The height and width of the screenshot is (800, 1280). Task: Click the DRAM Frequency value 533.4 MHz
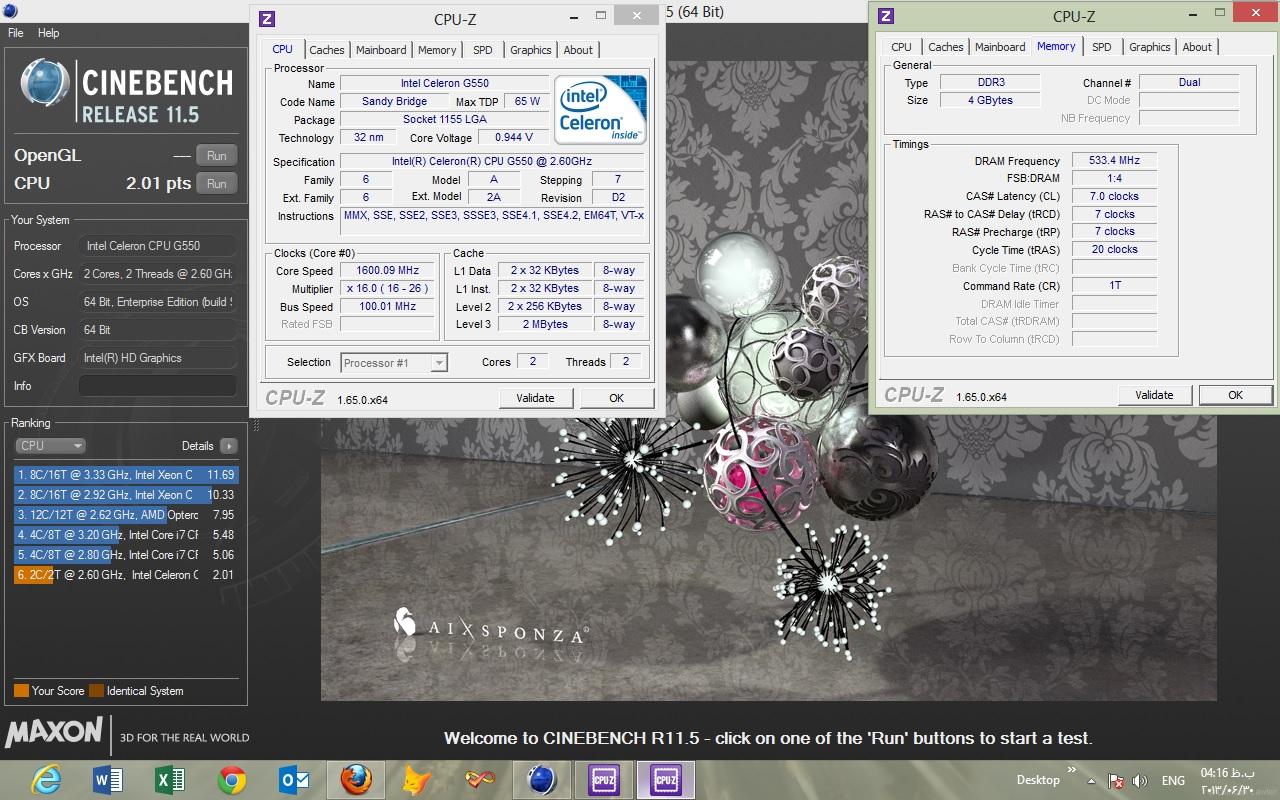[1114, 160]
